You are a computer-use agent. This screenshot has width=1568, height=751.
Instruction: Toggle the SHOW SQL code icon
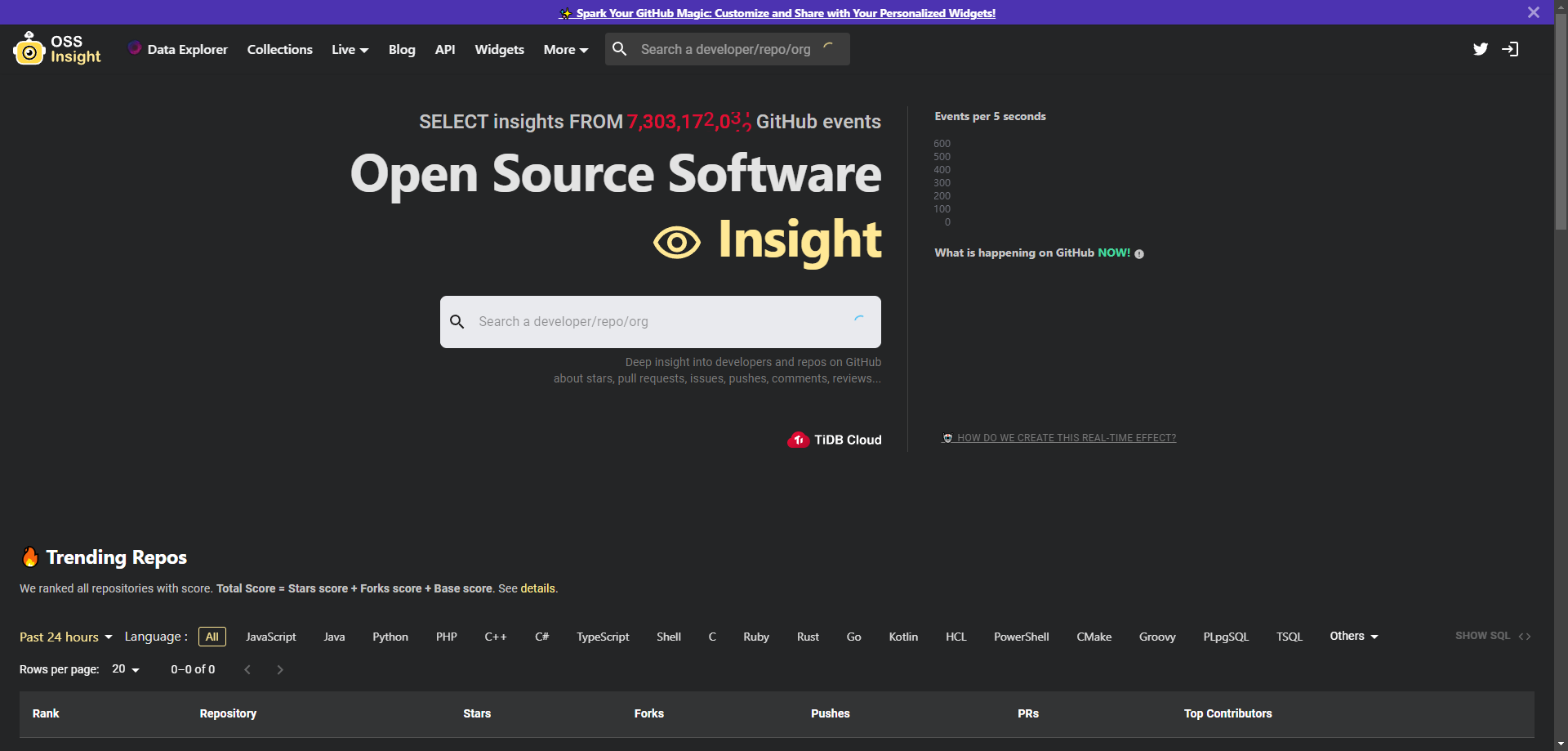pyautogui.click(x=1525, y=637)
